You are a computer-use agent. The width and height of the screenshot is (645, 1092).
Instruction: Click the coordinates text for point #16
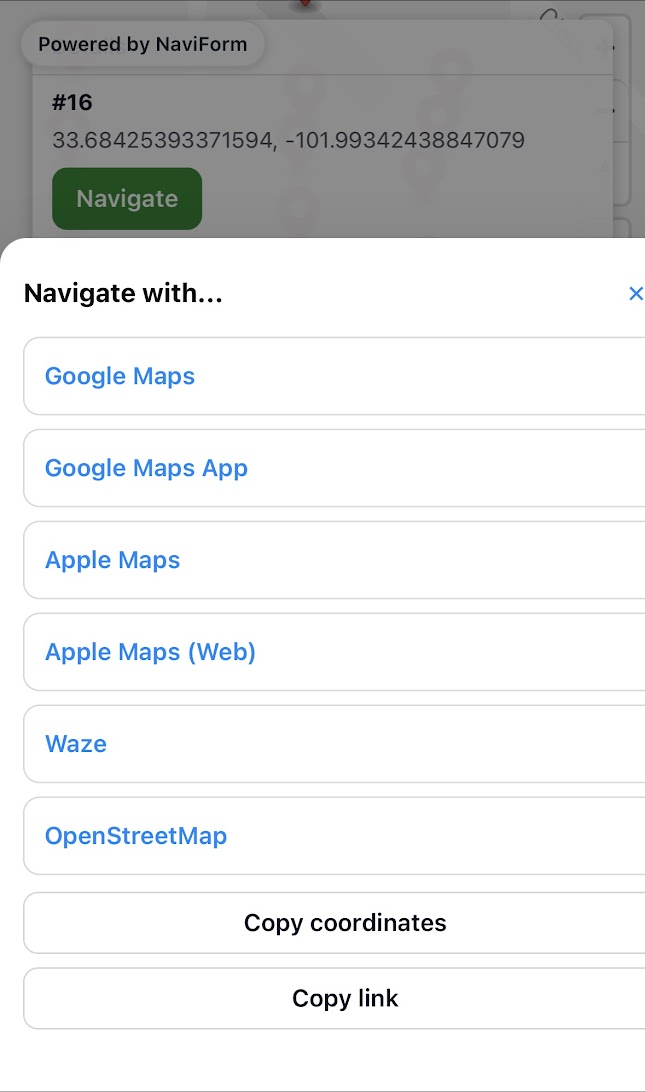285,140
